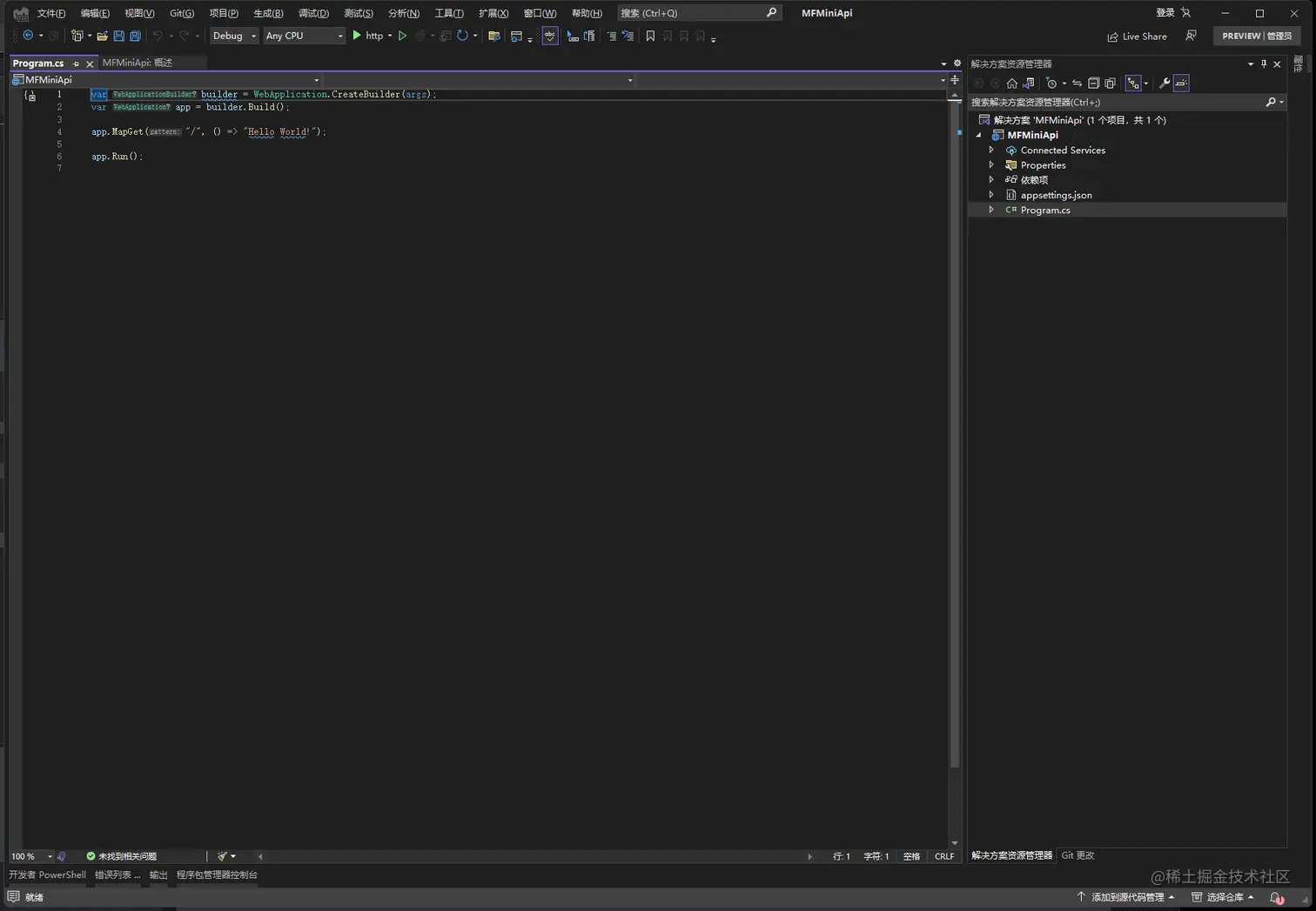Open the 调试(D) menu
This screenshot has height=911, width=1316.
(x=313, y=13)
